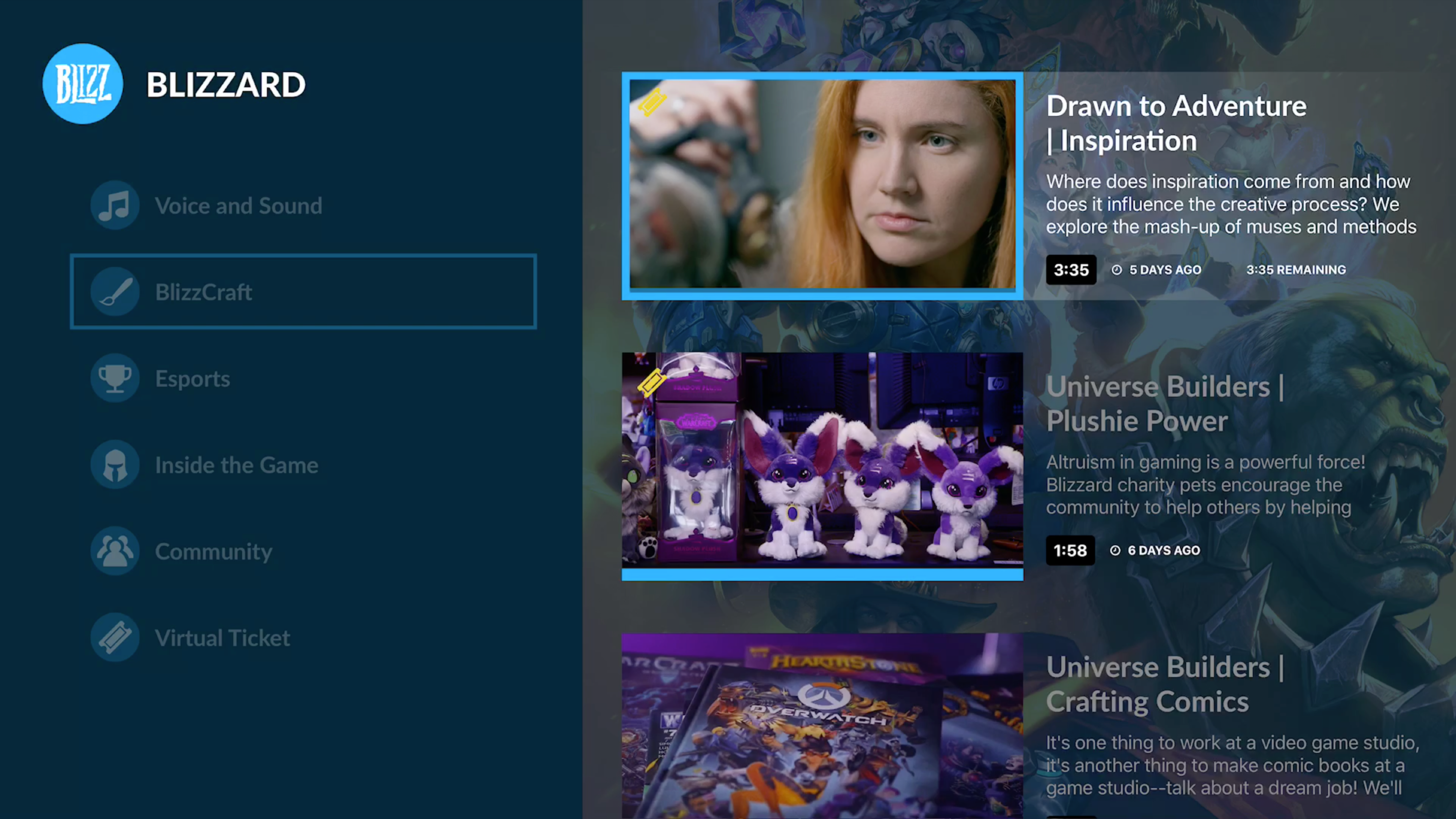Click the Virtual Ticket icon in sidebar
The height and width of the screenshot is (819, 1456).
click(x=115, y=637)
